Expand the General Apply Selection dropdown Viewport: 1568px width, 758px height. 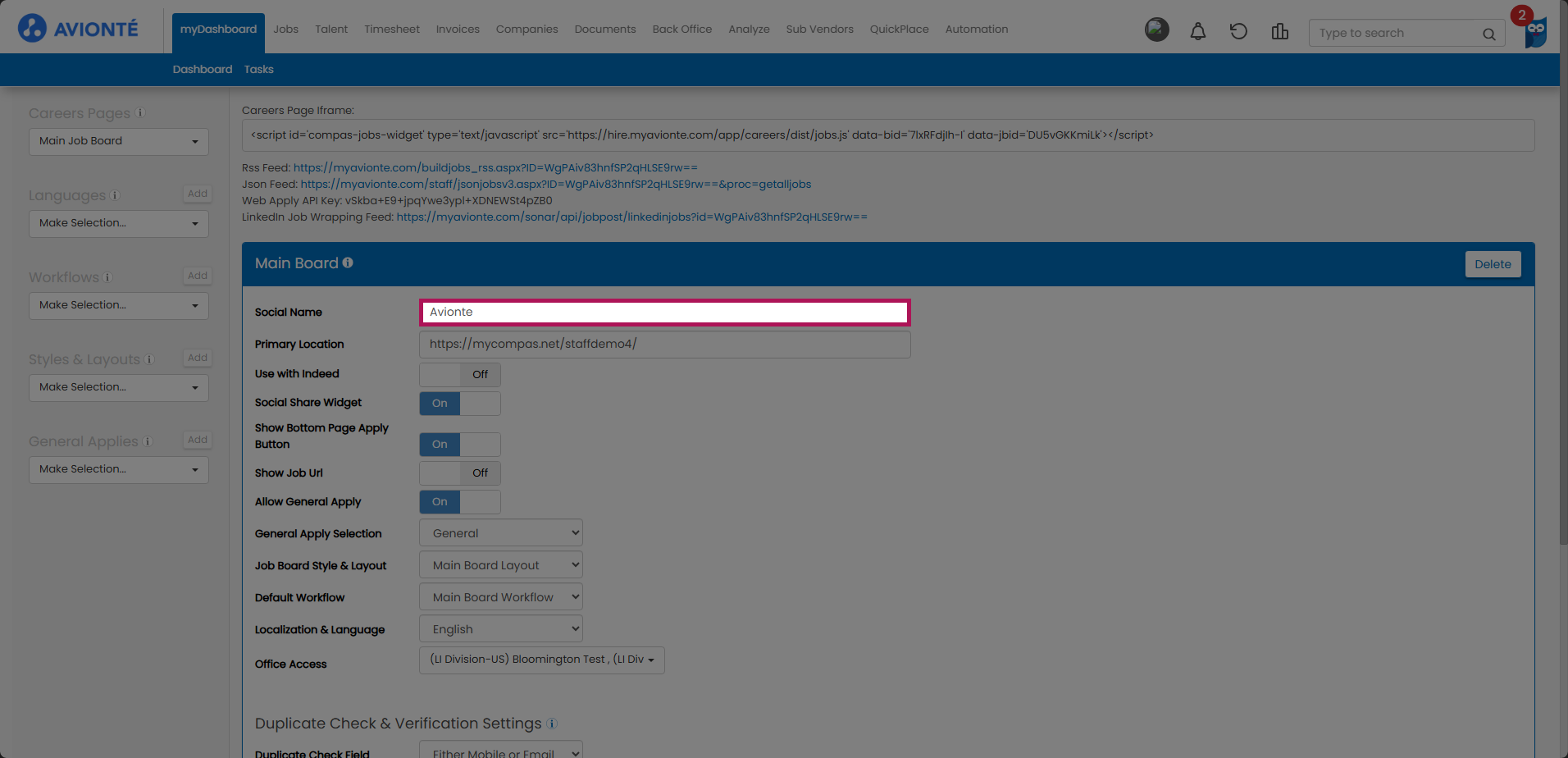click(x=501, y=533)
